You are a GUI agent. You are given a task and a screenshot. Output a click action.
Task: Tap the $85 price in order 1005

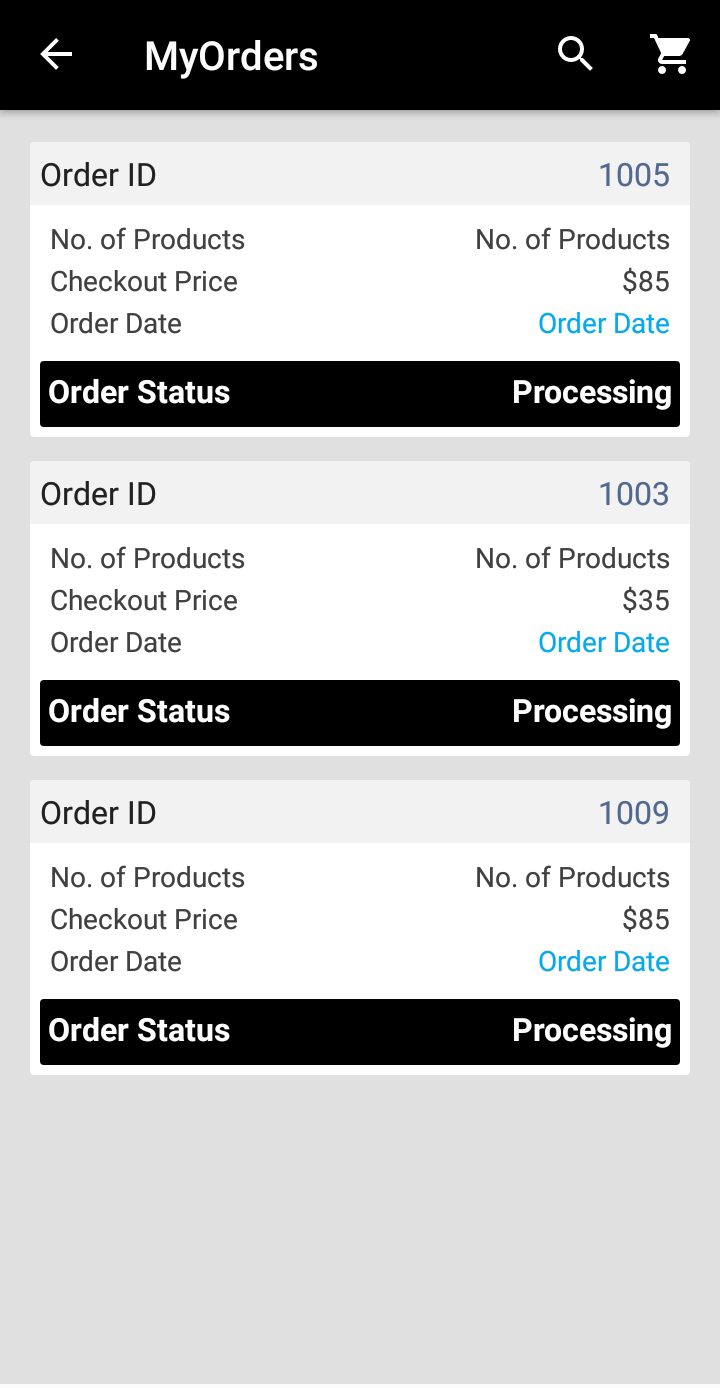(x=645, y=282)
